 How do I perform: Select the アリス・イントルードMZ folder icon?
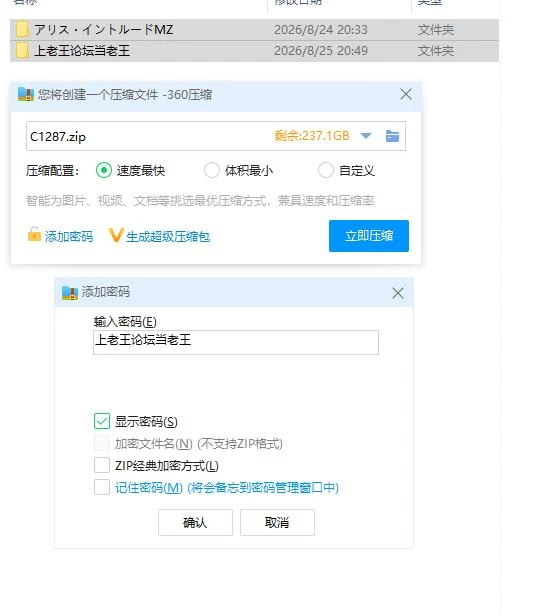click(22, 30)
